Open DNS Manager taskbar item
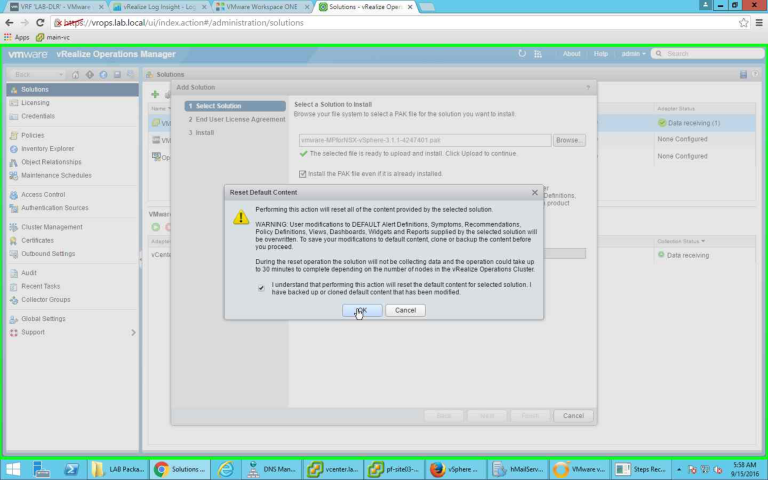Screen dimensions: 768x480 click(x=271, y=469)
